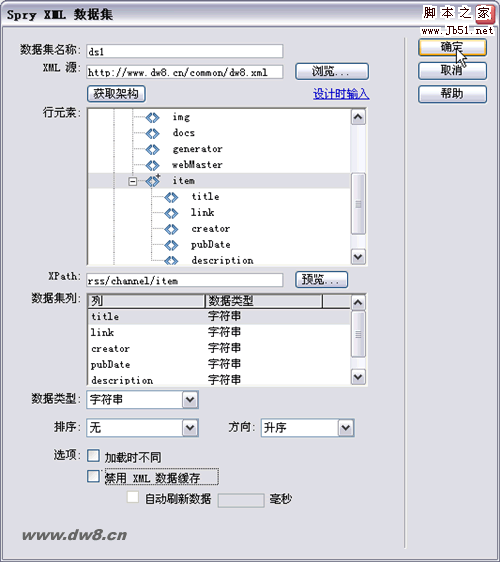Click the title child node icon
This screenshot has height=562, width=500.
171,197
